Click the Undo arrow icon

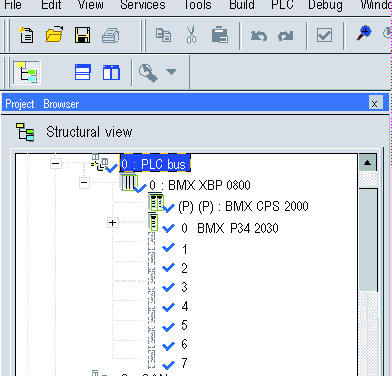click(x=259, y=35)
